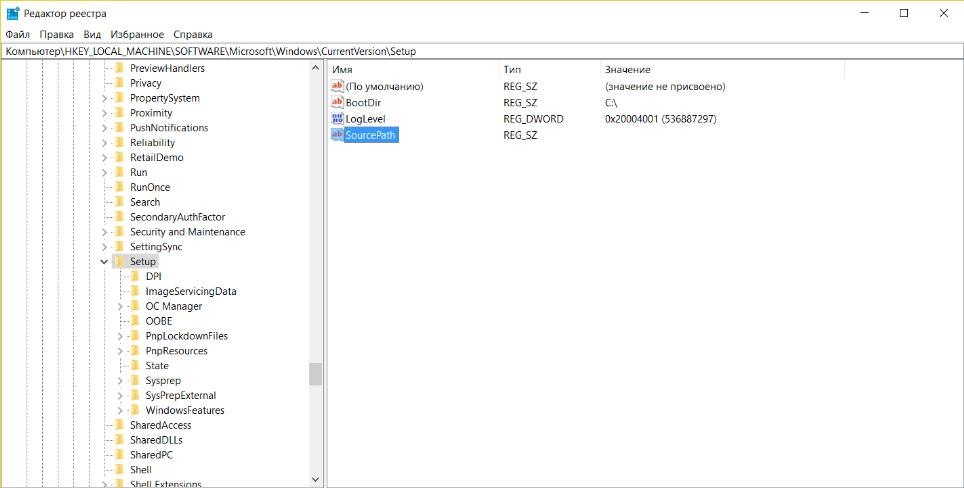Maximize the Registry Editor window
The width and height of the screenshot is (964, 488).
pyautogui.click(x=904, y=13)
